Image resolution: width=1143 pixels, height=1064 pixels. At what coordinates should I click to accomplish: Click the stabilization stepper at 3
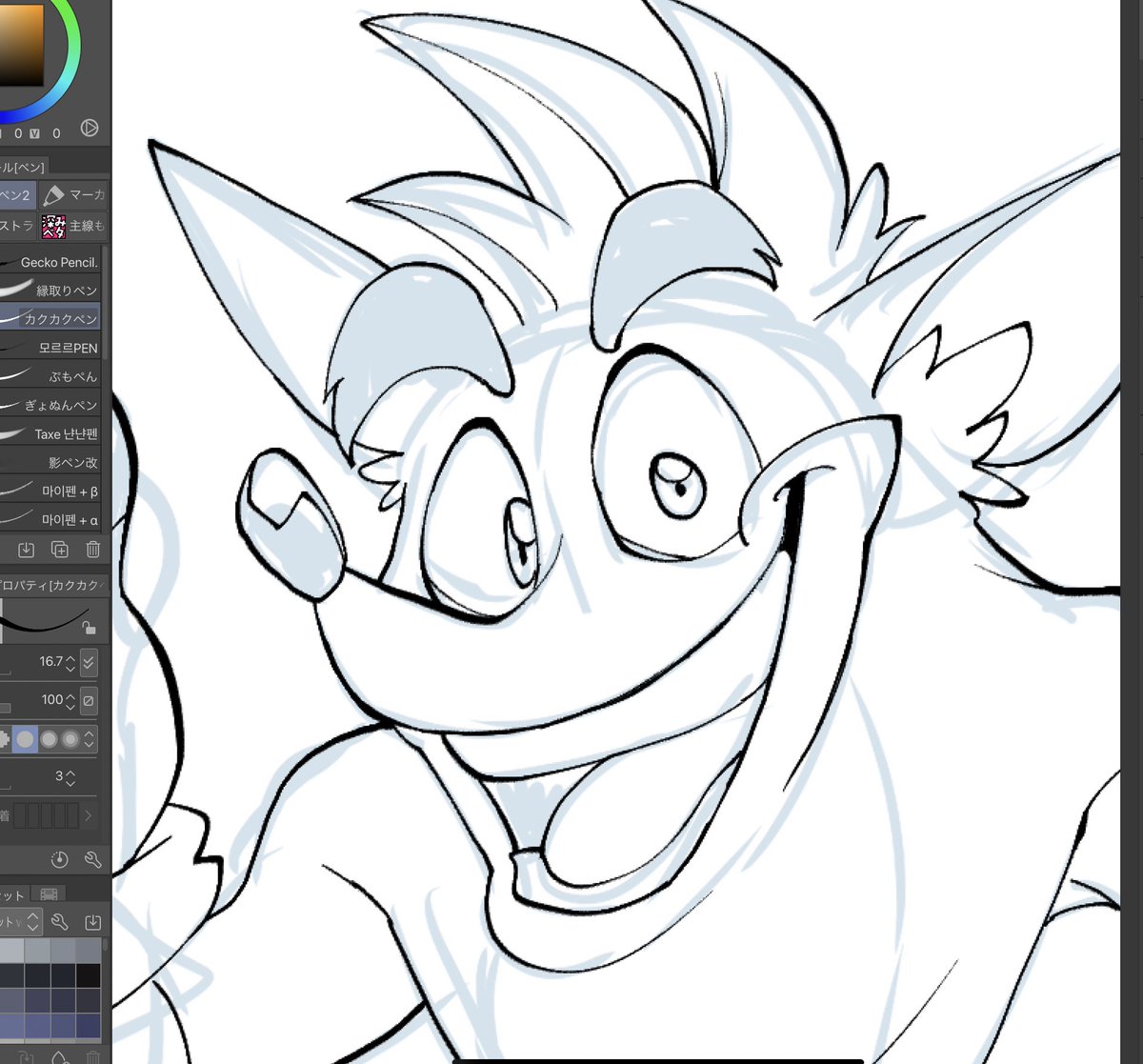coord(70,777)
